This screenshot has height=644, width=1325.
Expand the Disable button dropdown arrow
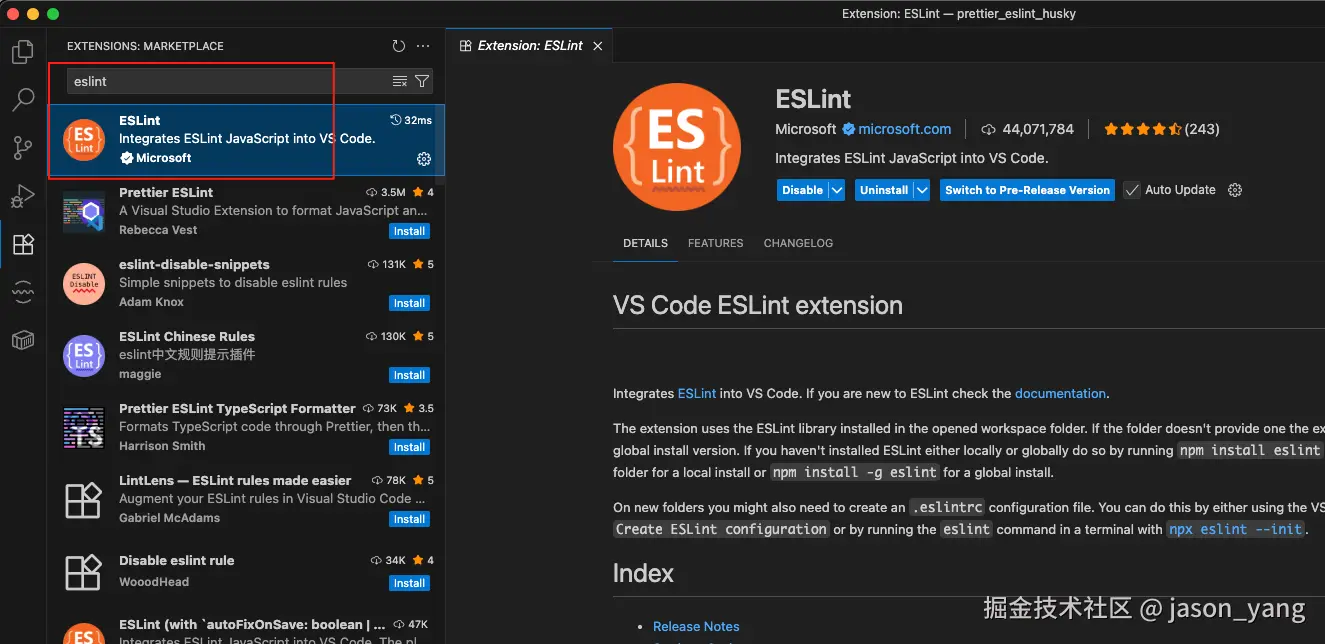pos(837,190)
